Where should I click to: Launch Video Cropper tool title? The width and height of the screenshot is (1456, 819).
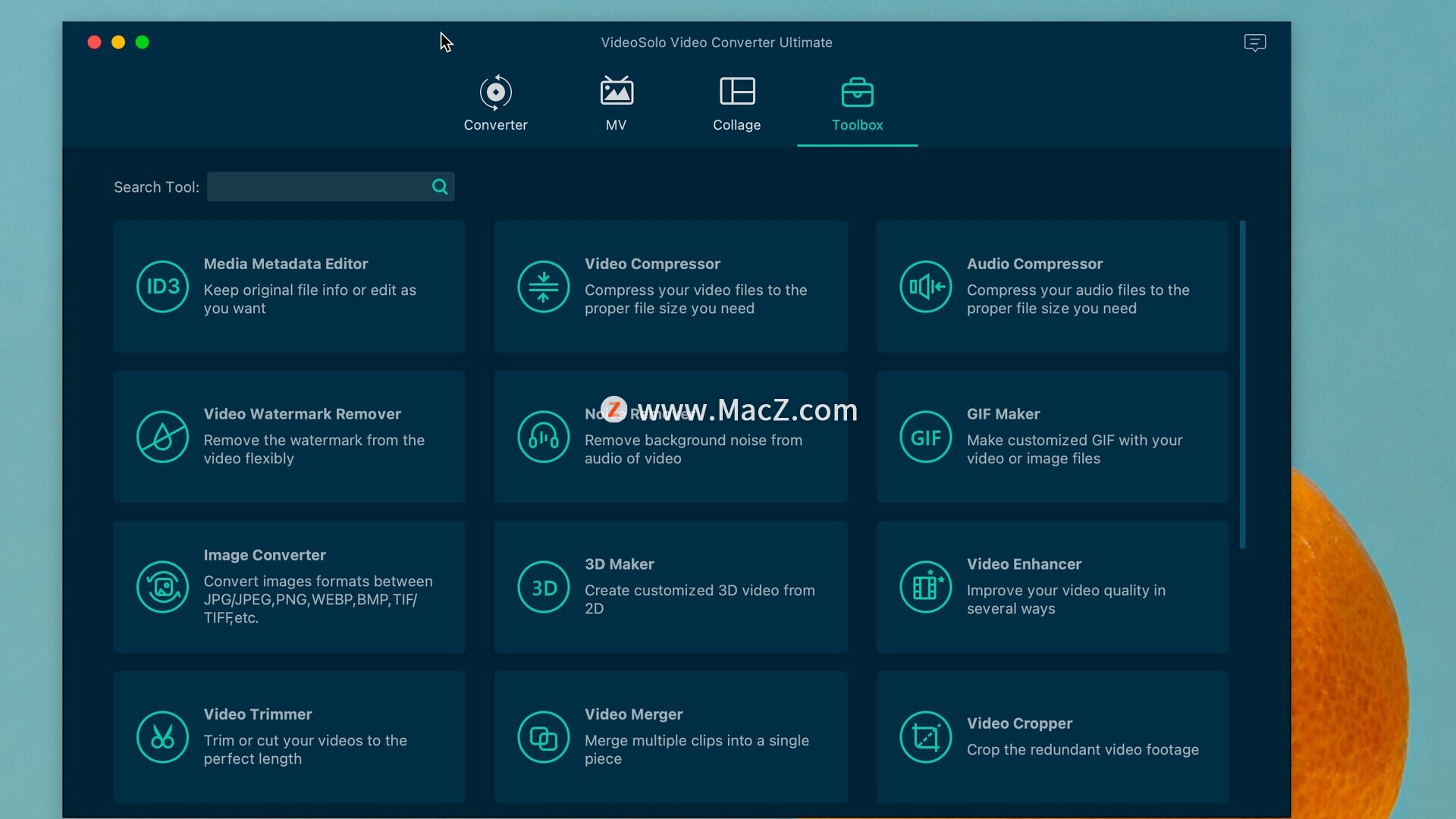point(1019,723)
